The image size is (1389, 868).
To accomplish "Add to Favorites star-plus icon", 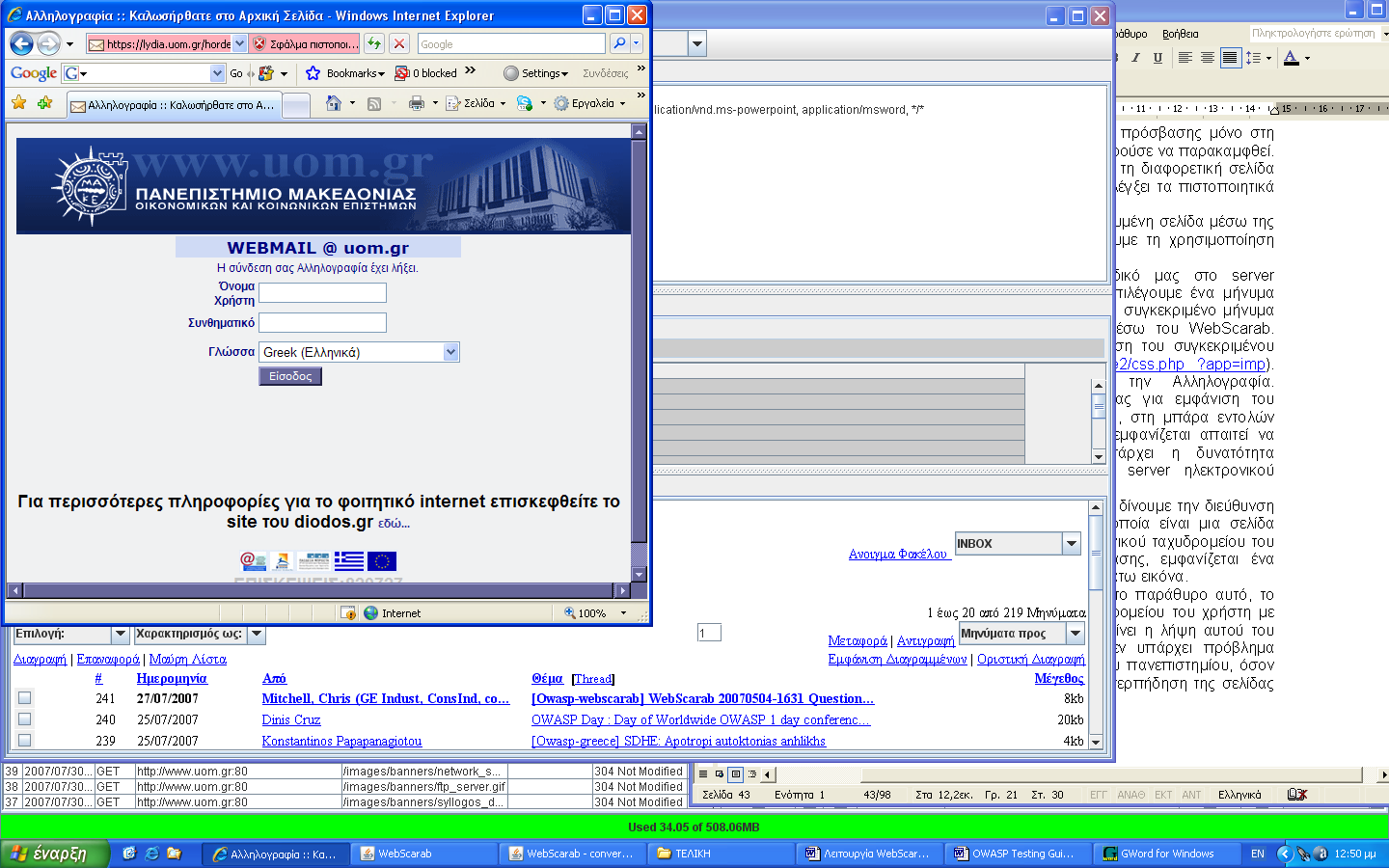I will [x=44, y=102].
